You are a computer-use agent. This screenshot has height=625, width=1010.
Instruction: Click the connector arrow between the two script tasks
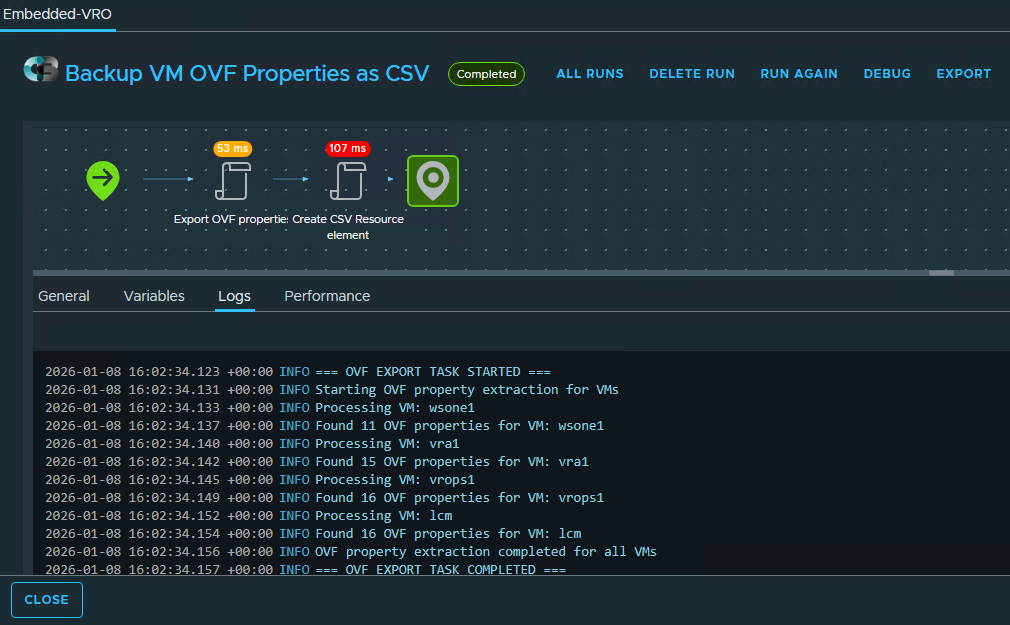[290, 181]
